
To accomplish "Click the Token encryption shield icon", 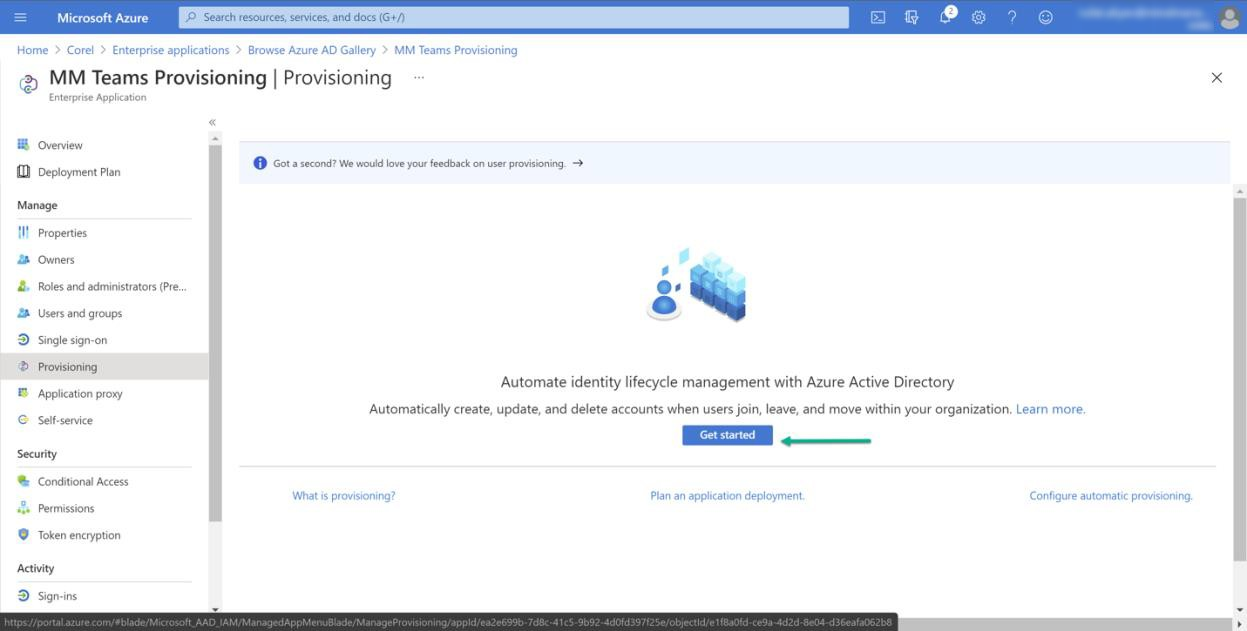I will 23,535.
